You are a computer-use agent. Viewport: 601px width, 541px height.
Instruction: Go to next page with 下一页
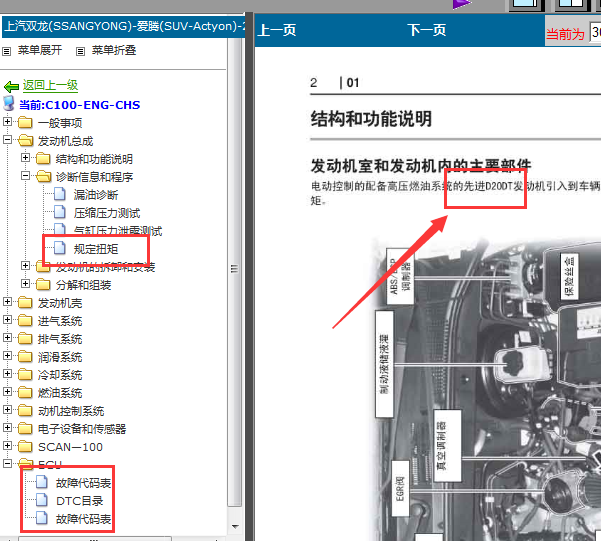[427, 30]
